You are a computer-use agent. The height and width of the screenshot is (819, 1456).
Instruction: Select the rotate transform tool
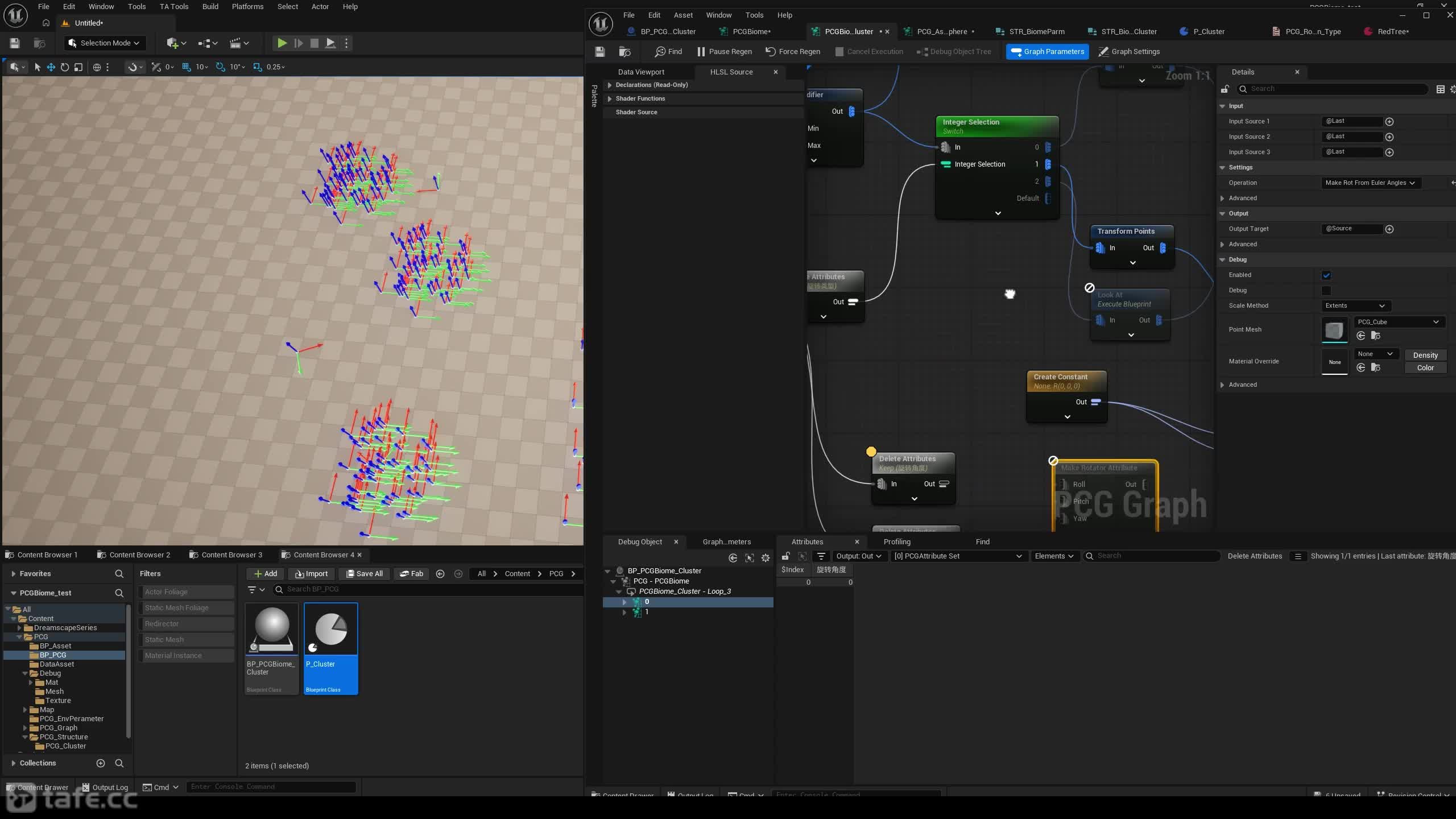tap(65, 67)
